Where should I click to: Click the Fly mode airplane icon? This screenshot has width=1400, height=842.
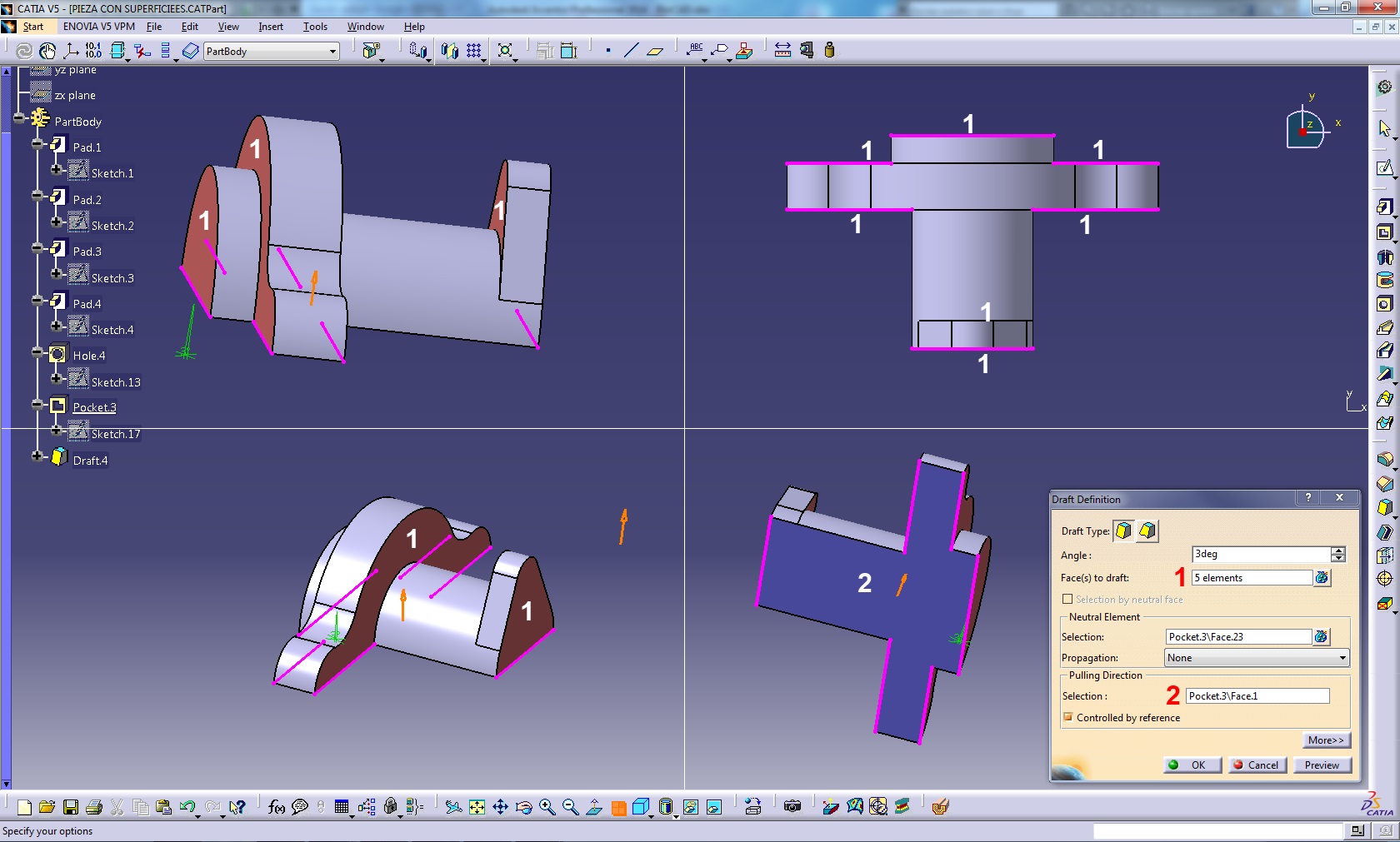(453, 806)
